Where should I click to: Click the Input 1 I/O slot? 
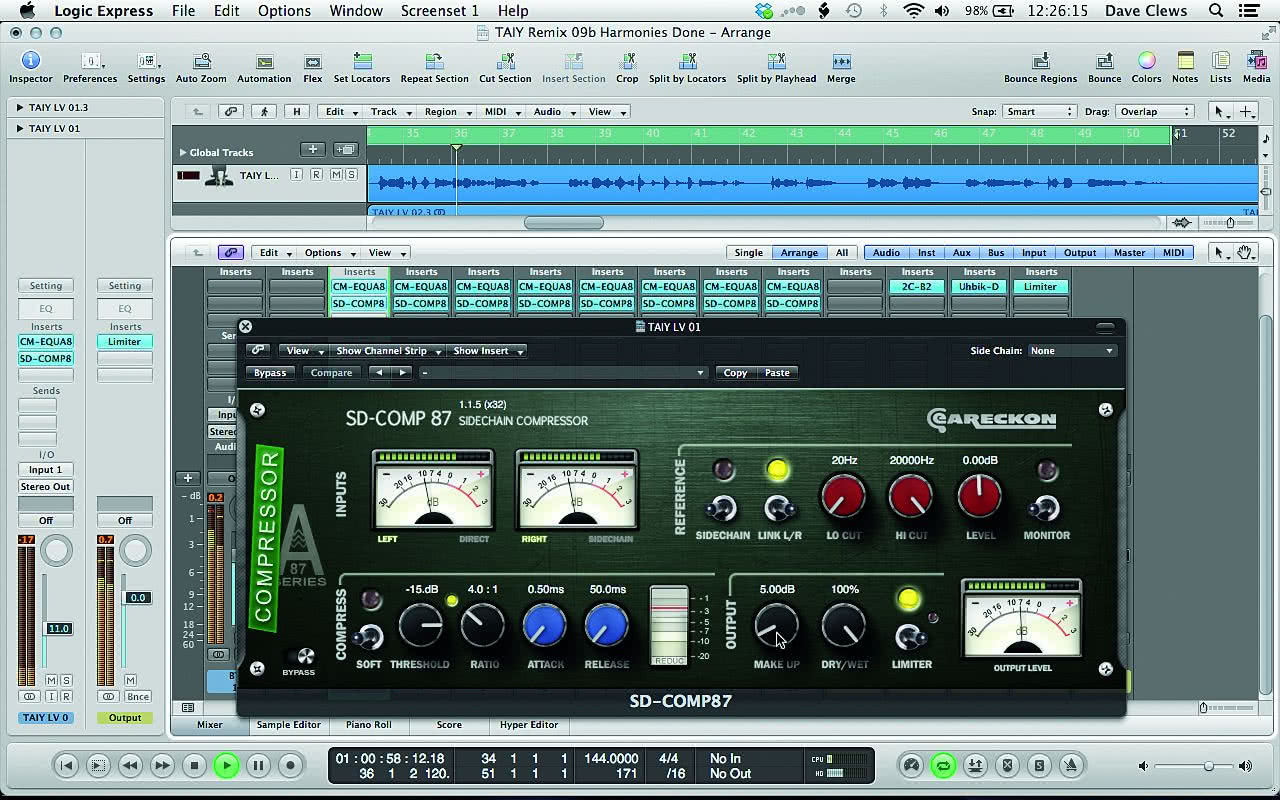tap(45, 470)
